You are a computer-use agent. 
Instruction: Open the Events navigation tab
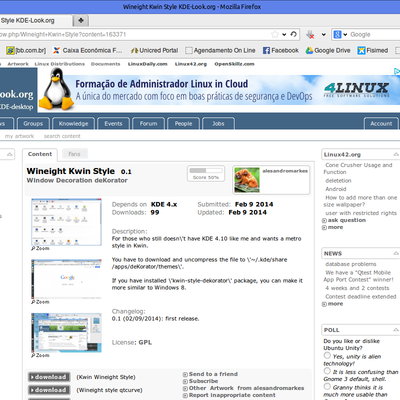point(113,124)
